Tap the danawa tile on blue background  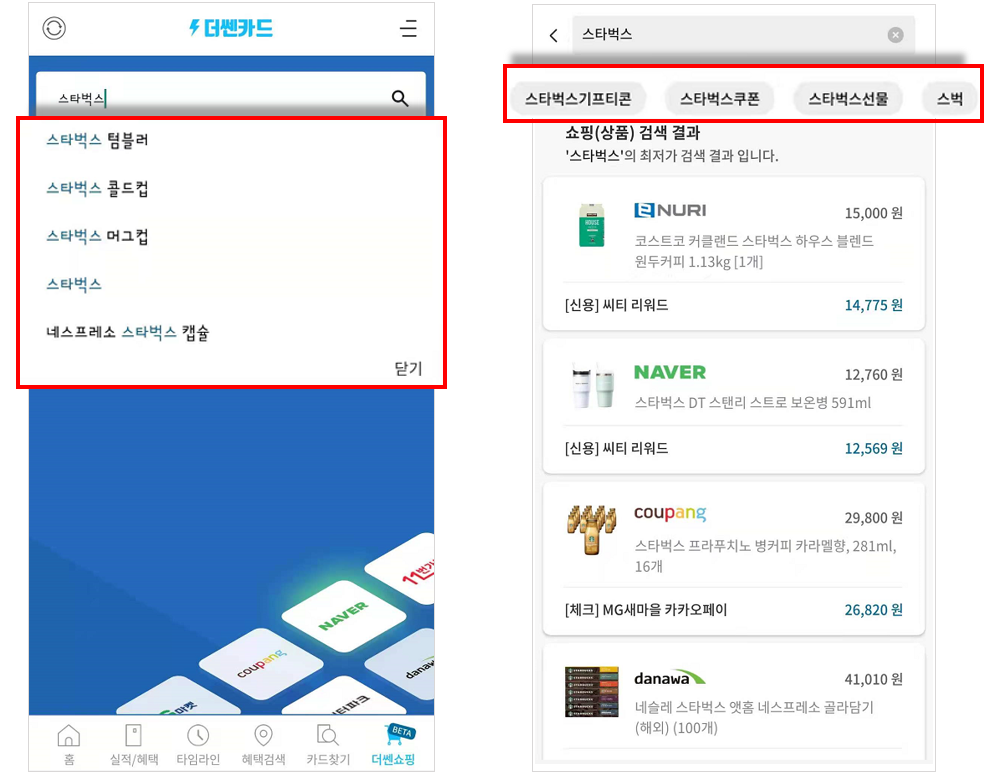point(405,664)
